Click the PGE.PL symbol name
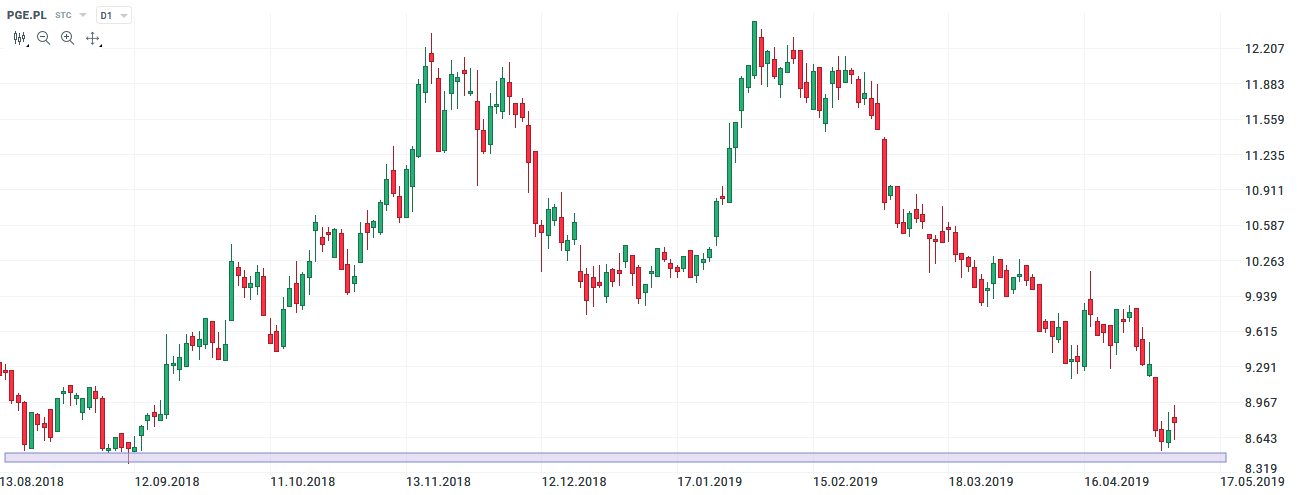This screenshot has width=1303, height=495. (27, 16)
